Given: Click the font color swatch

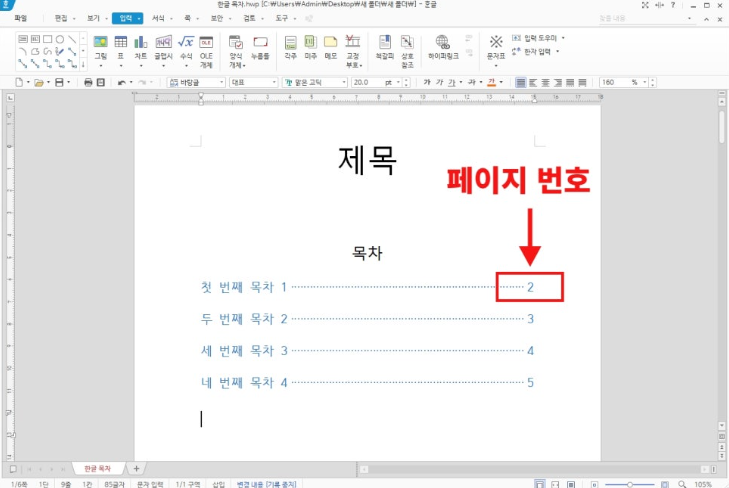Looking at the screenshot, I should [491, 82].
